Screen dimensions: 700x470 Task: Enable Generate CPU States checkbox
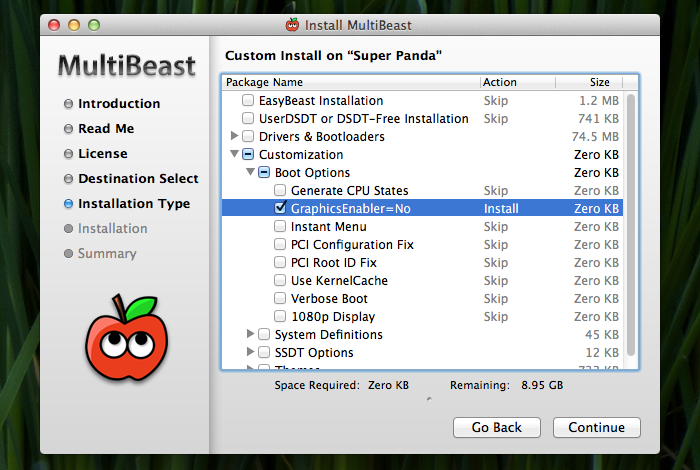pyautogui.click(x=280, y=190)
